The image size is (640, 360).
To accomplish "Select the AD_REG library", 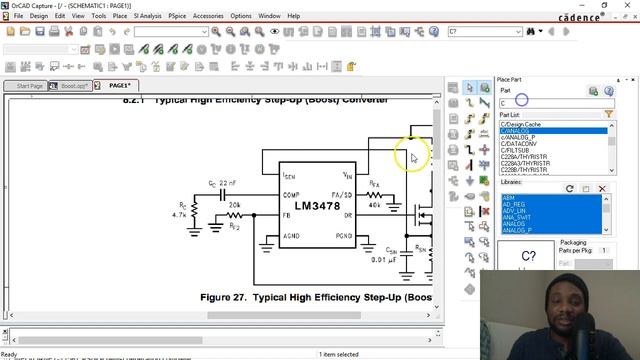I will pyautogui.click(x=551, y=204).
